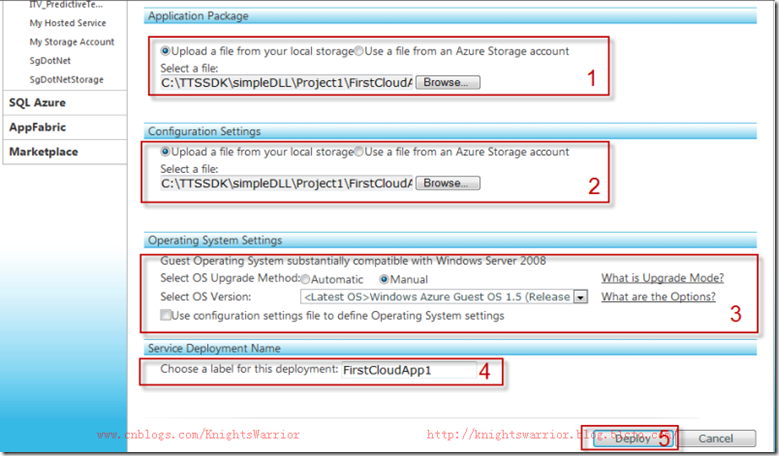Image resolution: width=779 pixels, height=456 pixels.
Task: Select SgDotNetStorage sidebar item
Action: point(67,79)
